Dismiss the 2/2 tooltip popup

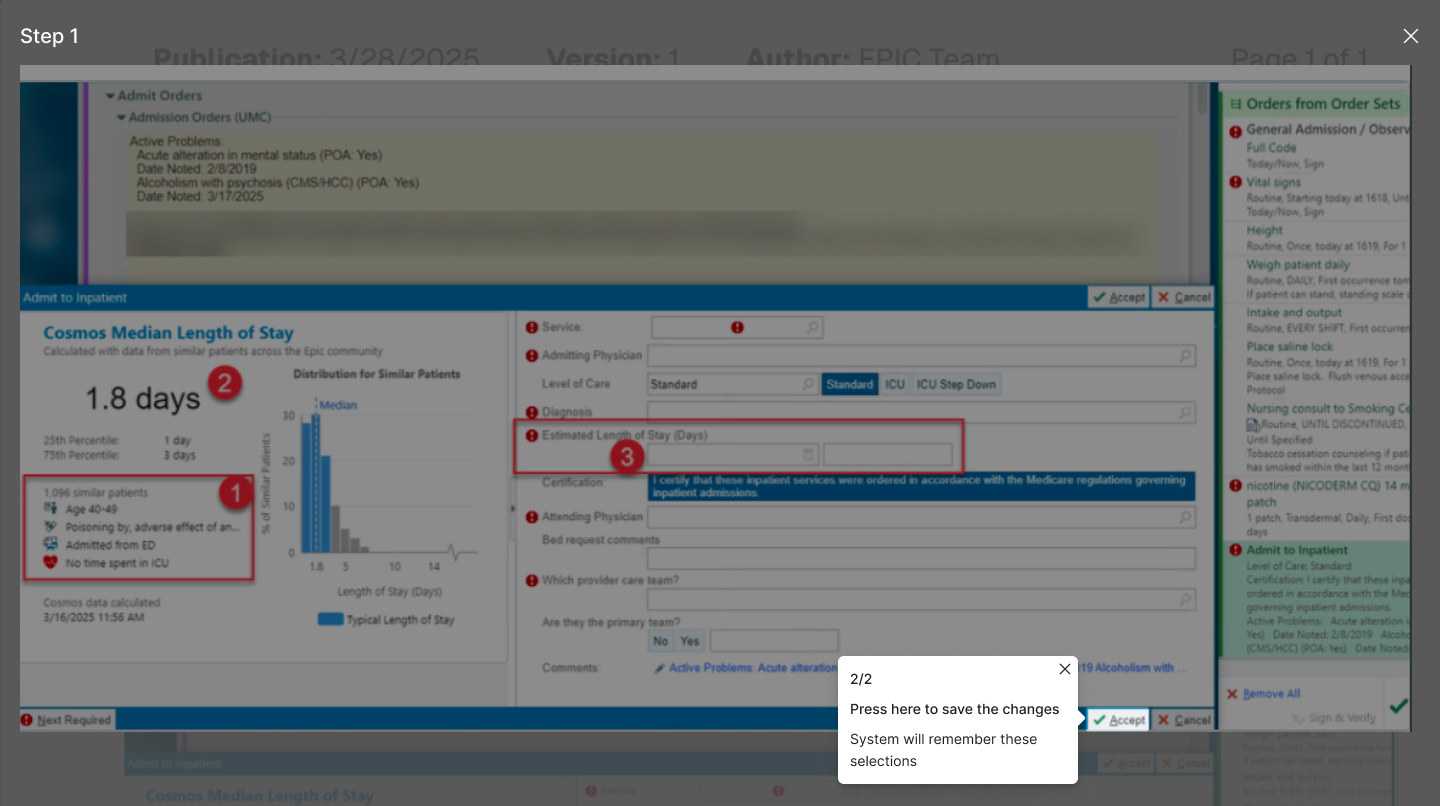point(1065,669)
